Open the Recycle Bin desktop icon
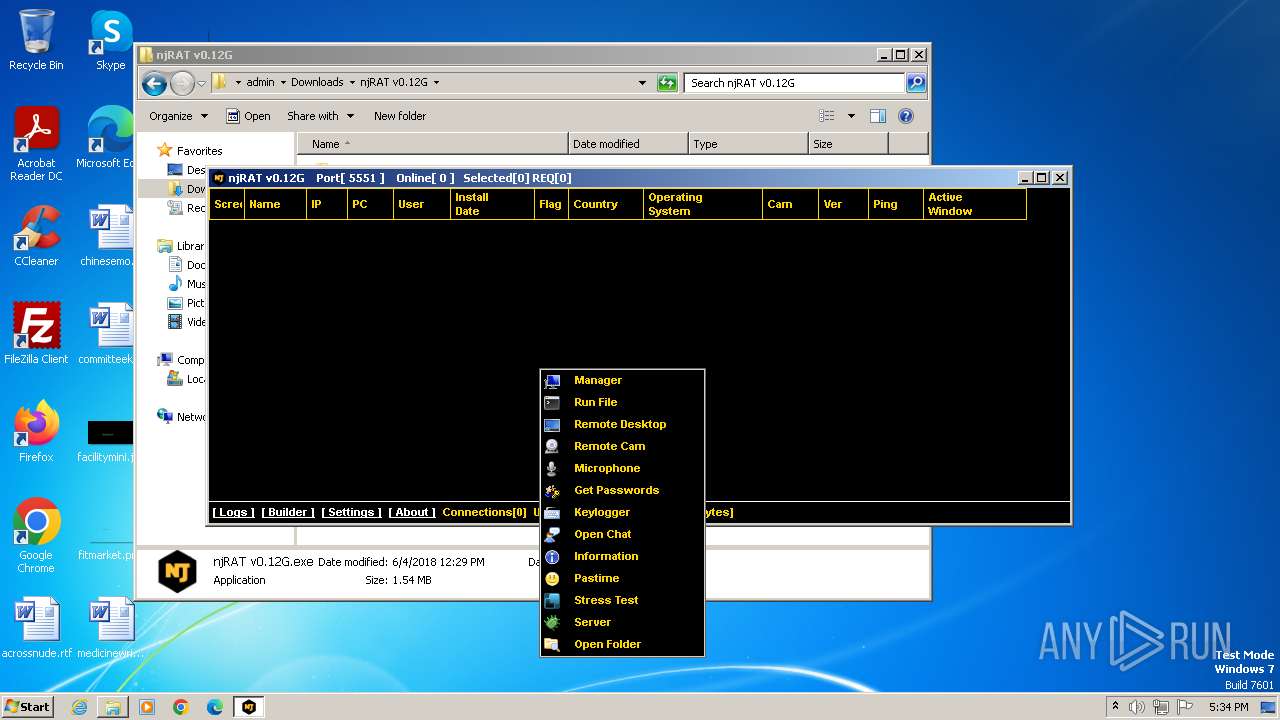Image resolution: width=1280 pixels, height=720 pixels. pyautogui.click(x=36, y=40)
